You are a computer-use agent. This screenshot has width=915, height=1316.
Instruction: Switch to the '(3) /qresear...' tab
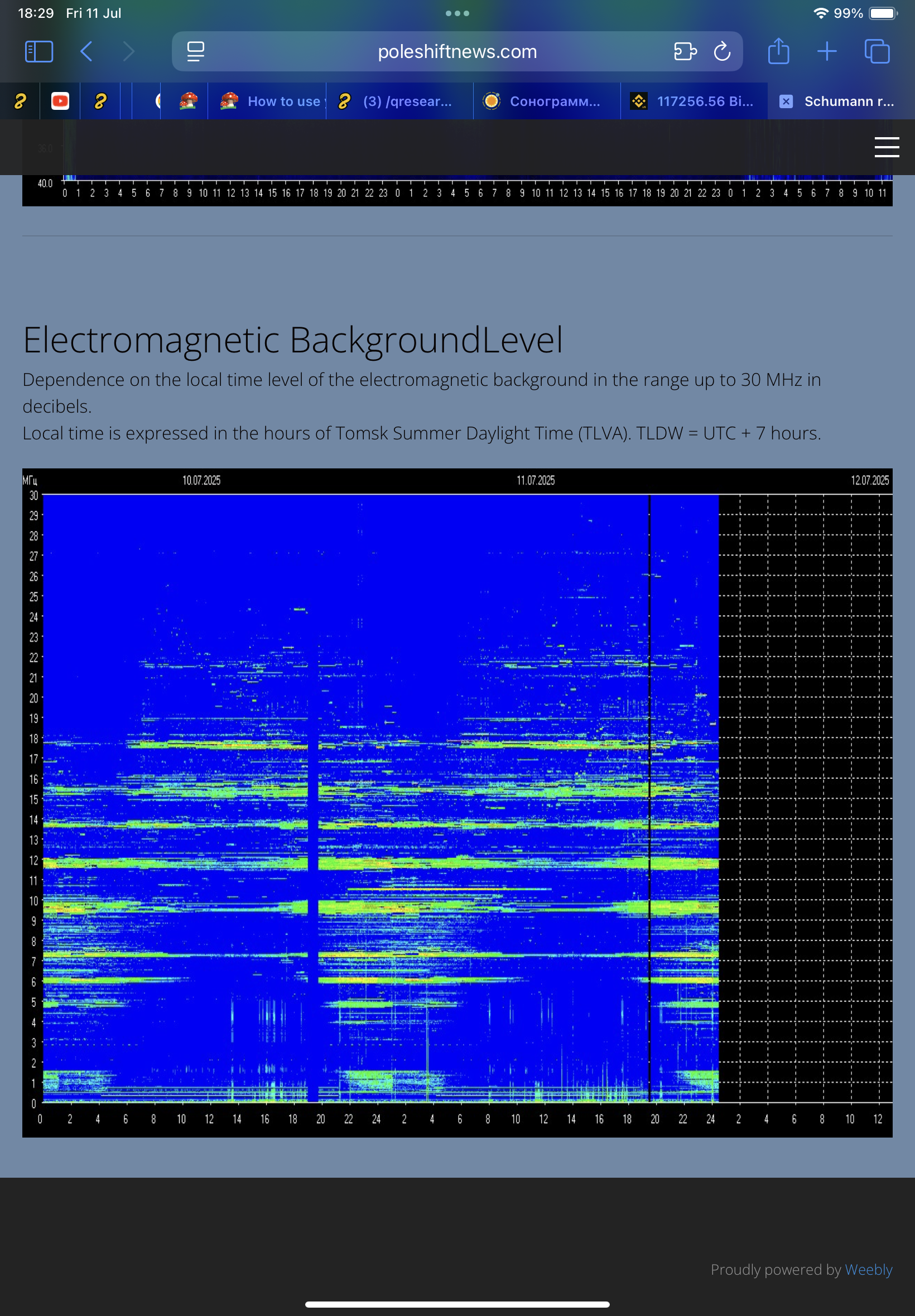[399, 101]
